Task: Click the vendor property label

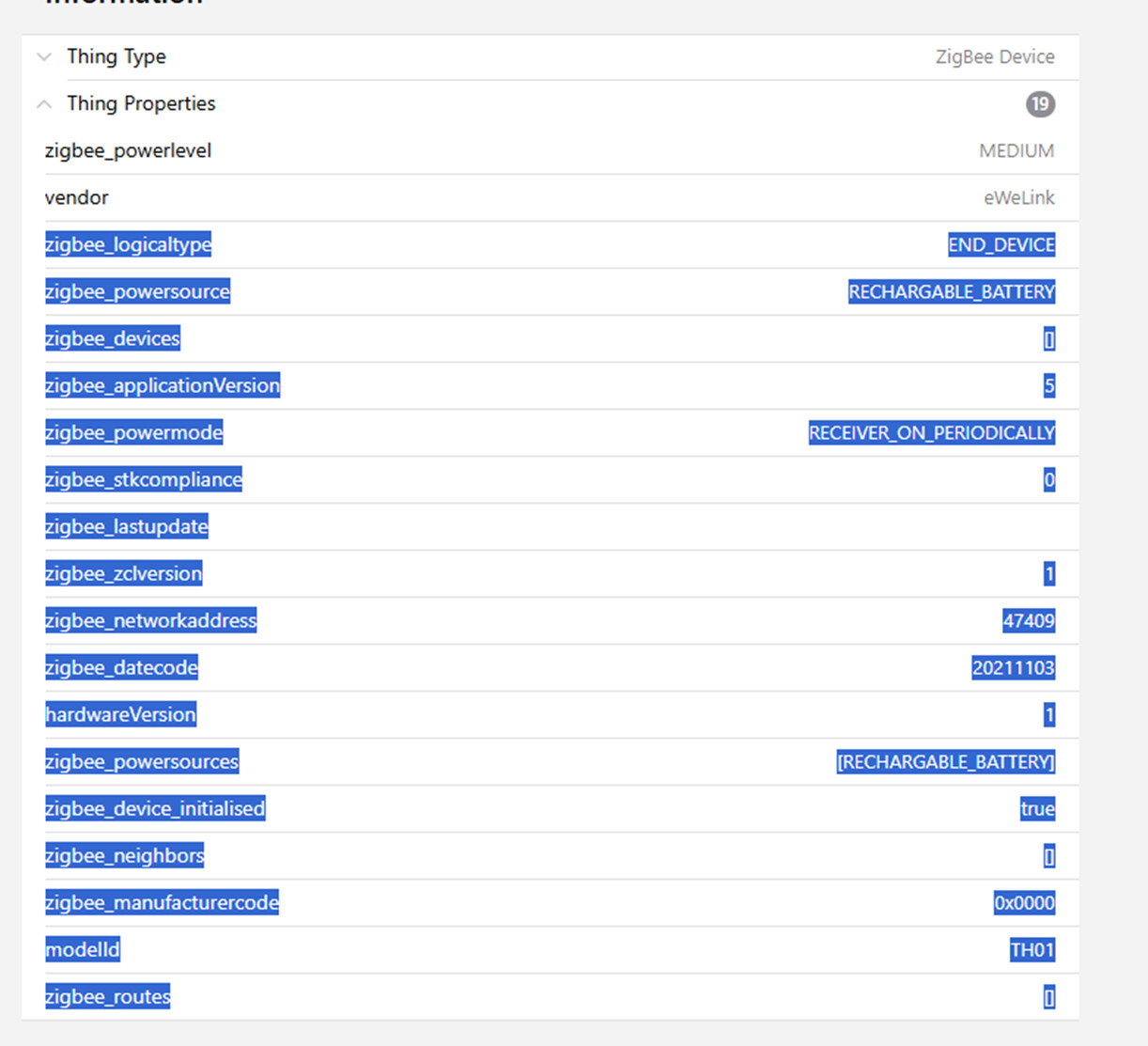Action: pos(76,197)
